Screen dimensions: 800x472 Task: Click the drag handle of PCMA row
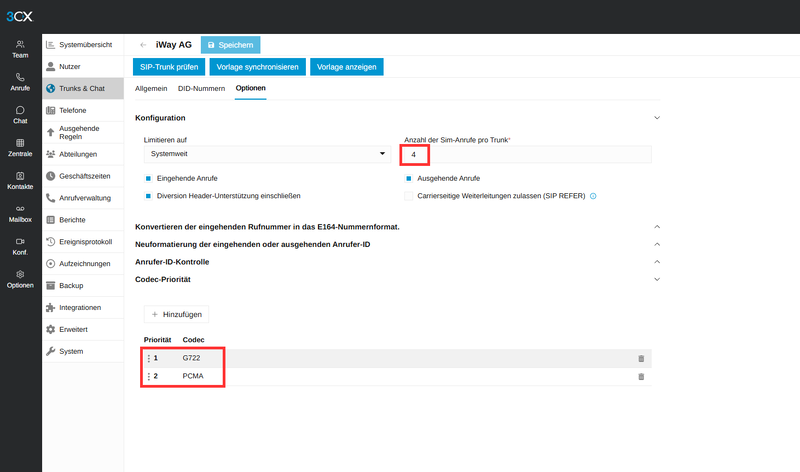pos(148,376)
